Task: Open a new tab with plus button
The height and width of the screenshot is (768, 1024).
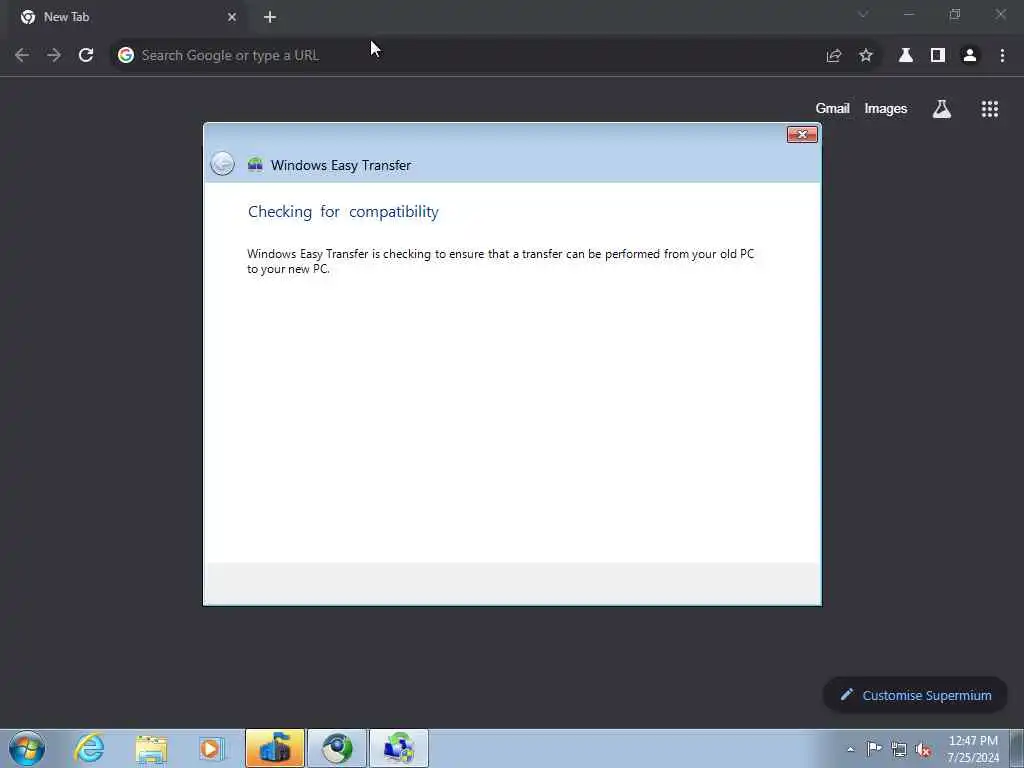Action: [270, 17]
